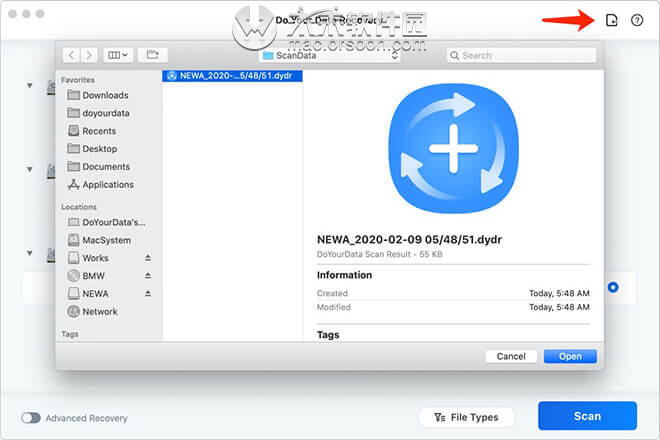
Task: Eject the BMW disc
Action: click(148, 276)
